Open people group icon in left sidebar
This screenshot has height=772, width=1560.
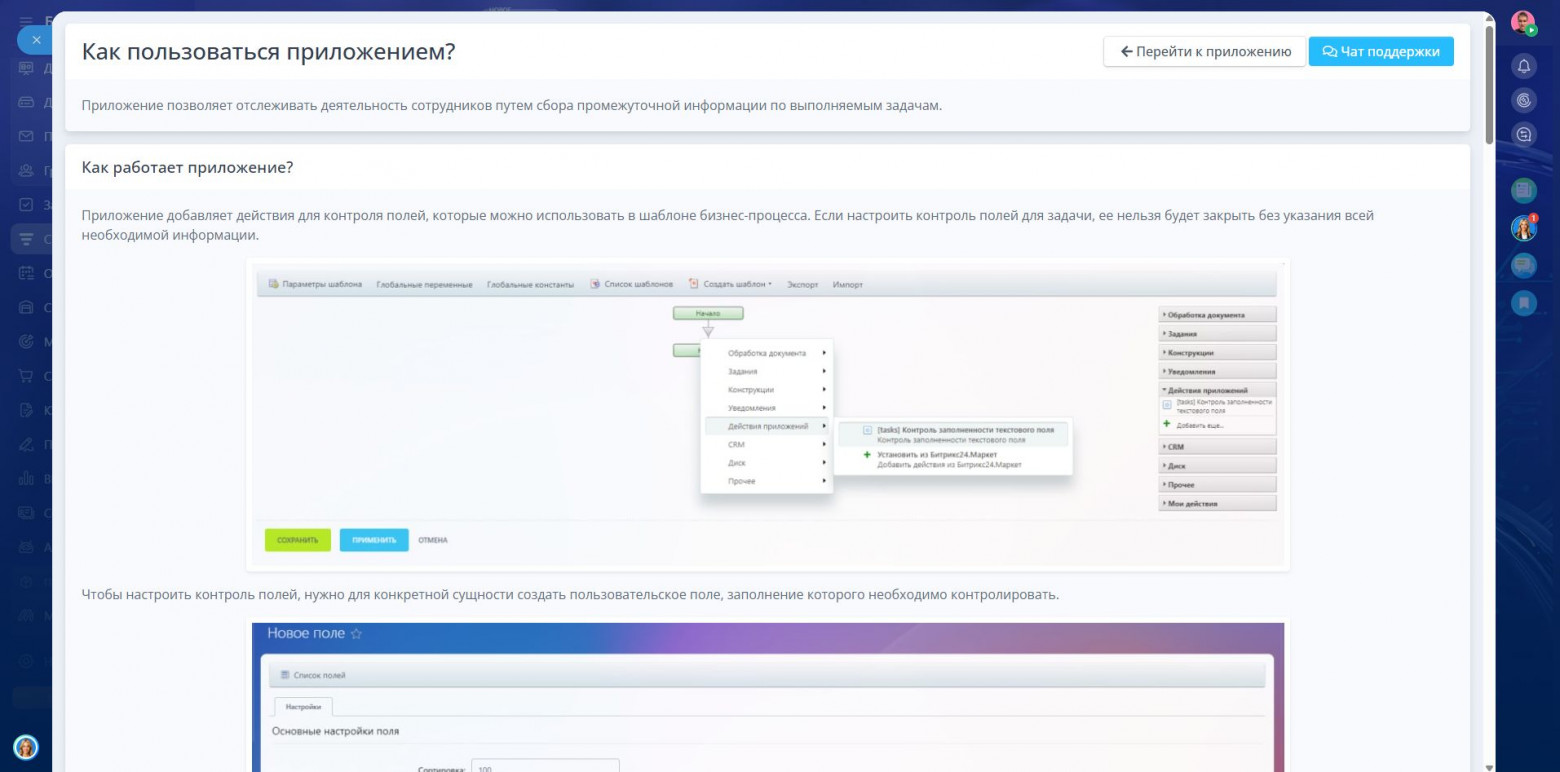(26, 170)
